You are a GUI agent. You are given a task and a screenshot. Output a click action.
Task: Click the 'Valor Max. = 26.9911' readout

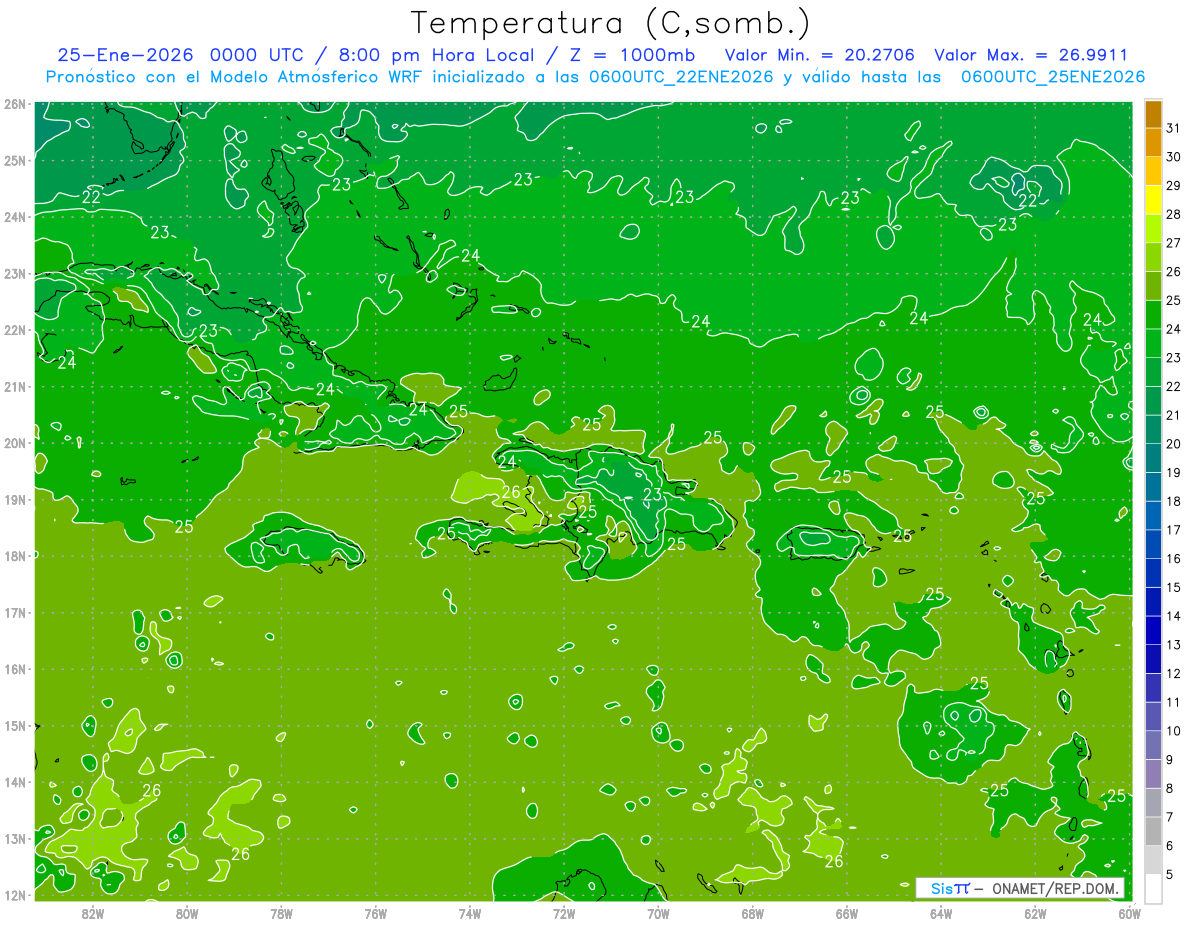[x=1033, y=55]
